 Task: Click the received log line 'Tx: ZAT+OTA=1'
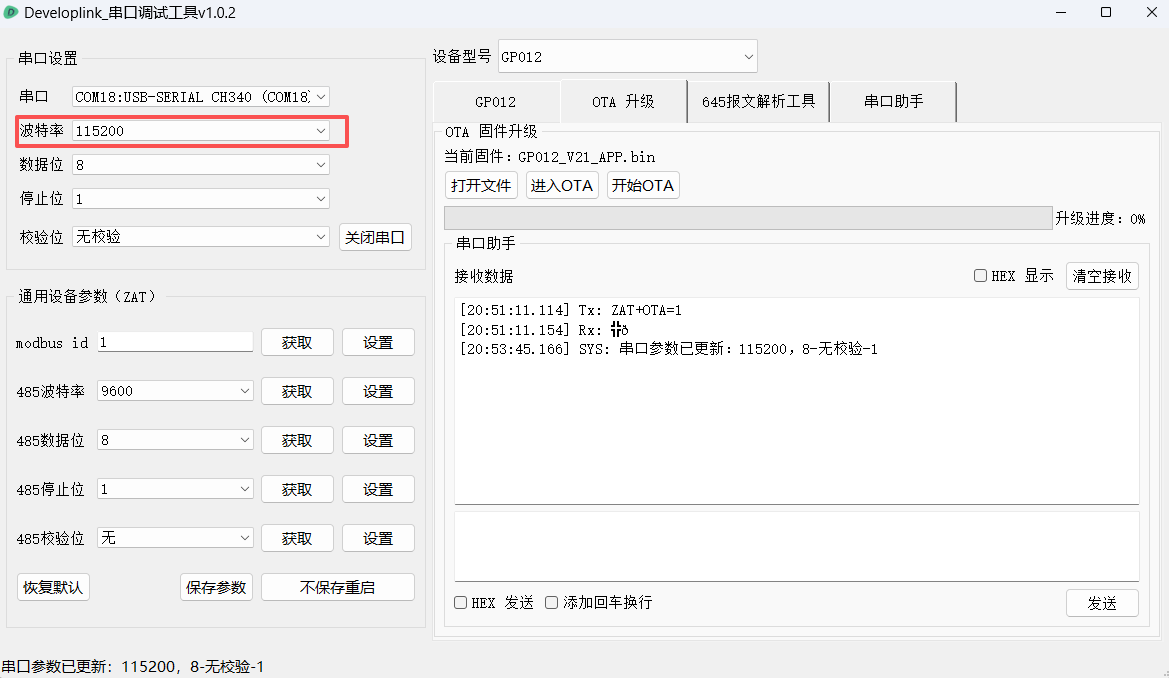coord(570,310)
